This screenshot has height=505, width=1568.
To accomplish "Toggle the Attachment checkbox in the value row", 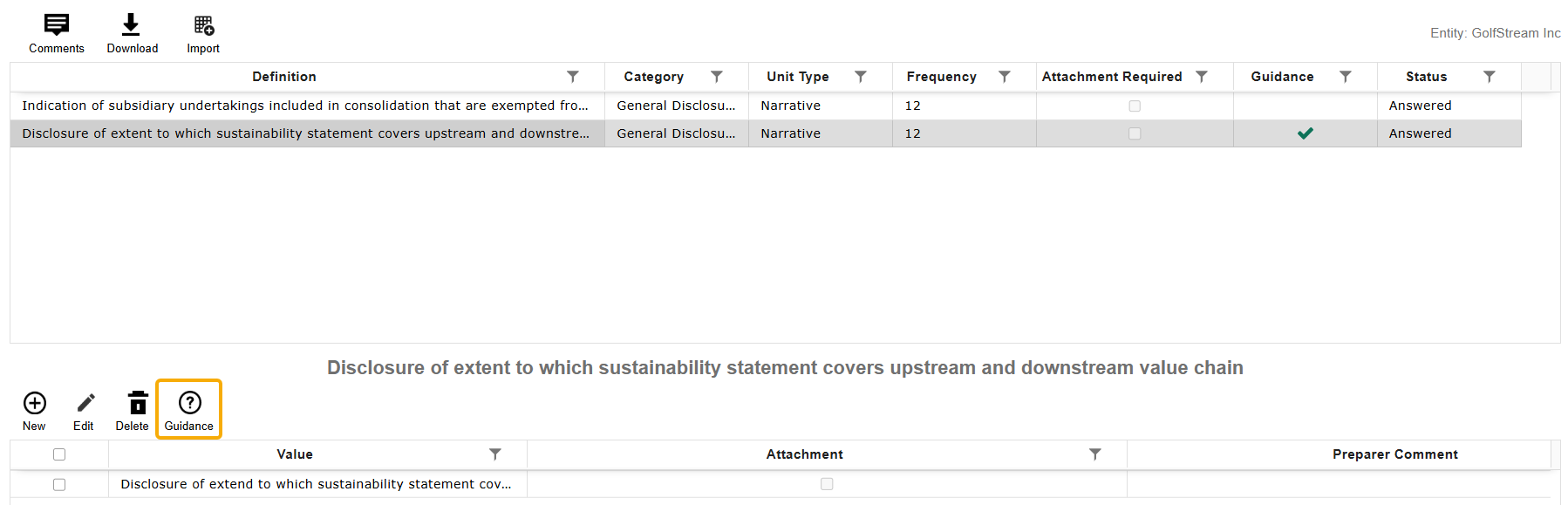I will pyautogui.click(x=827, y=484).
